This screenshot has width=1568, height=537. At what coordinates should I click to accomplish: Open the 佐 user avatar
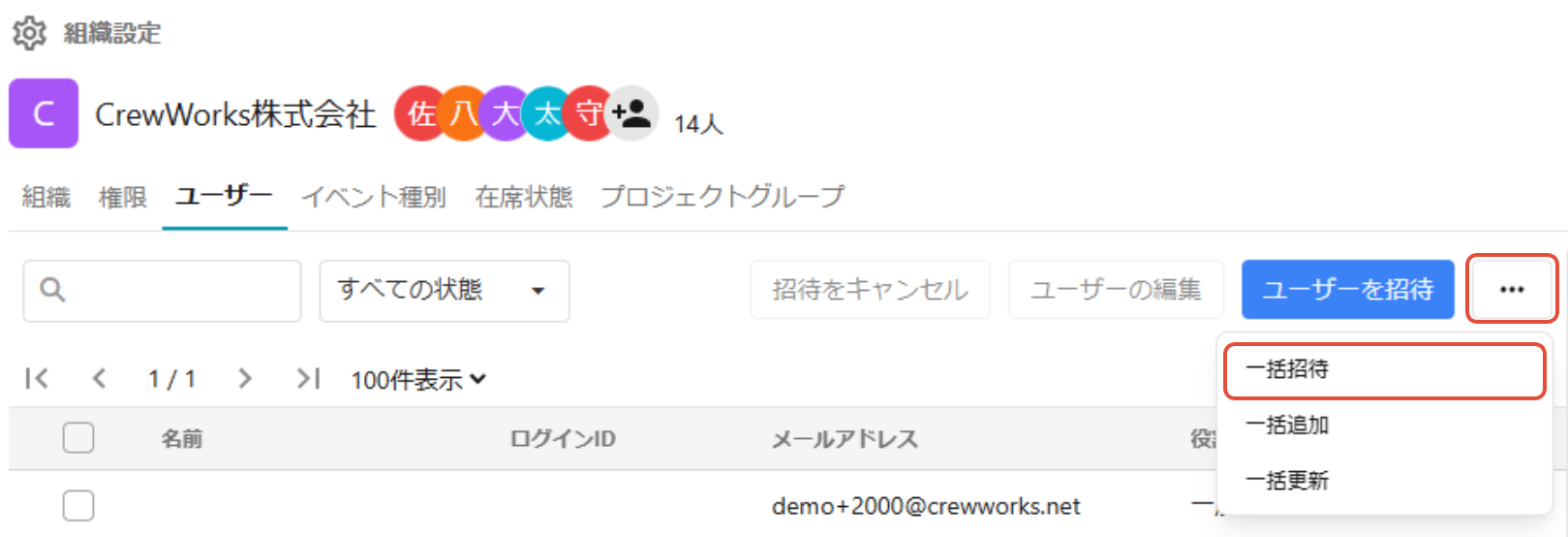pos(421,113)
